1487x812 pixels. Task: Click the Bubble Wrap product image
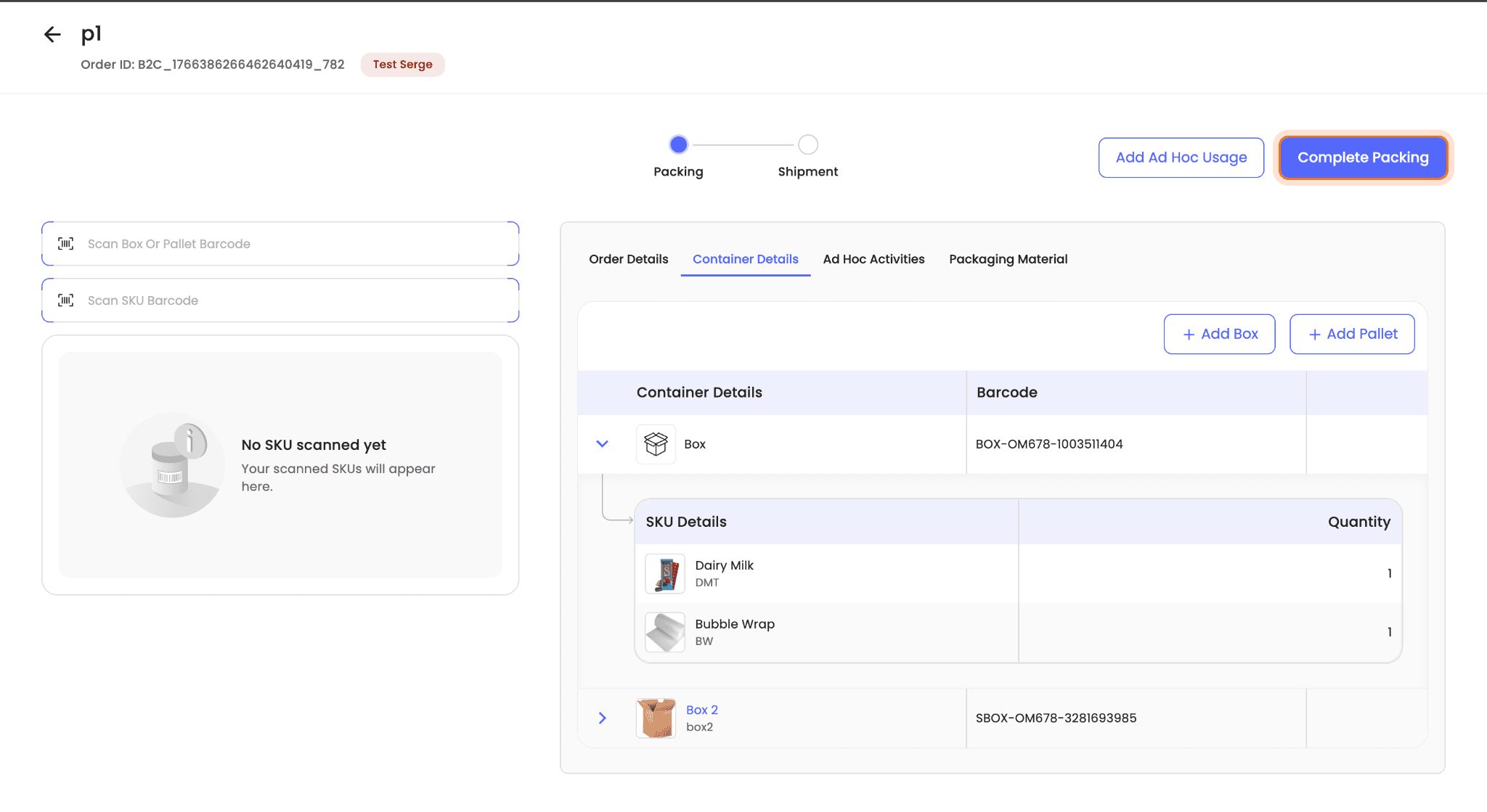(x=664, y=632)
